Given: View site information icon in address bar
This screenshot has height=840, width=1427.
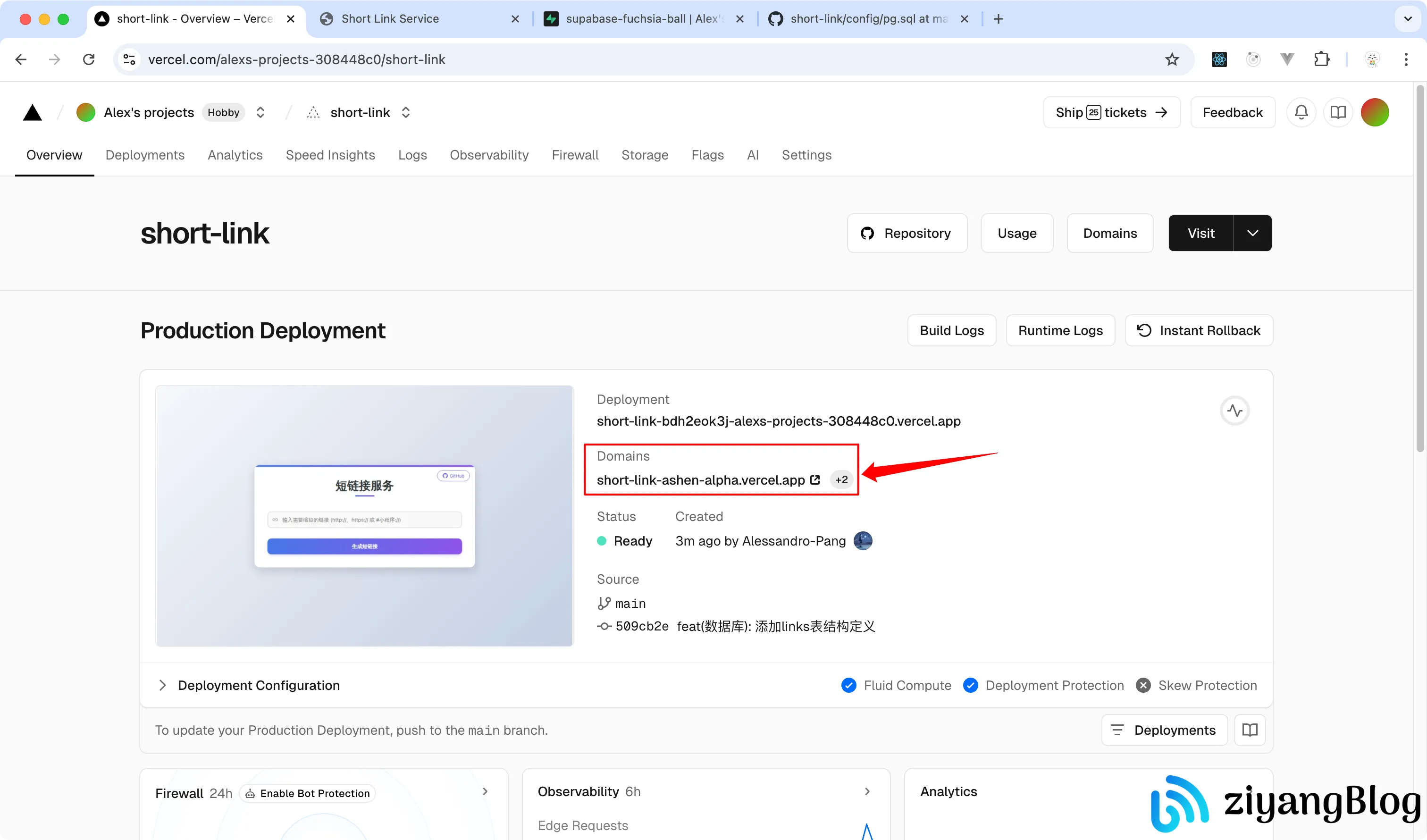Looking at the screenshot, I should 129,59.
